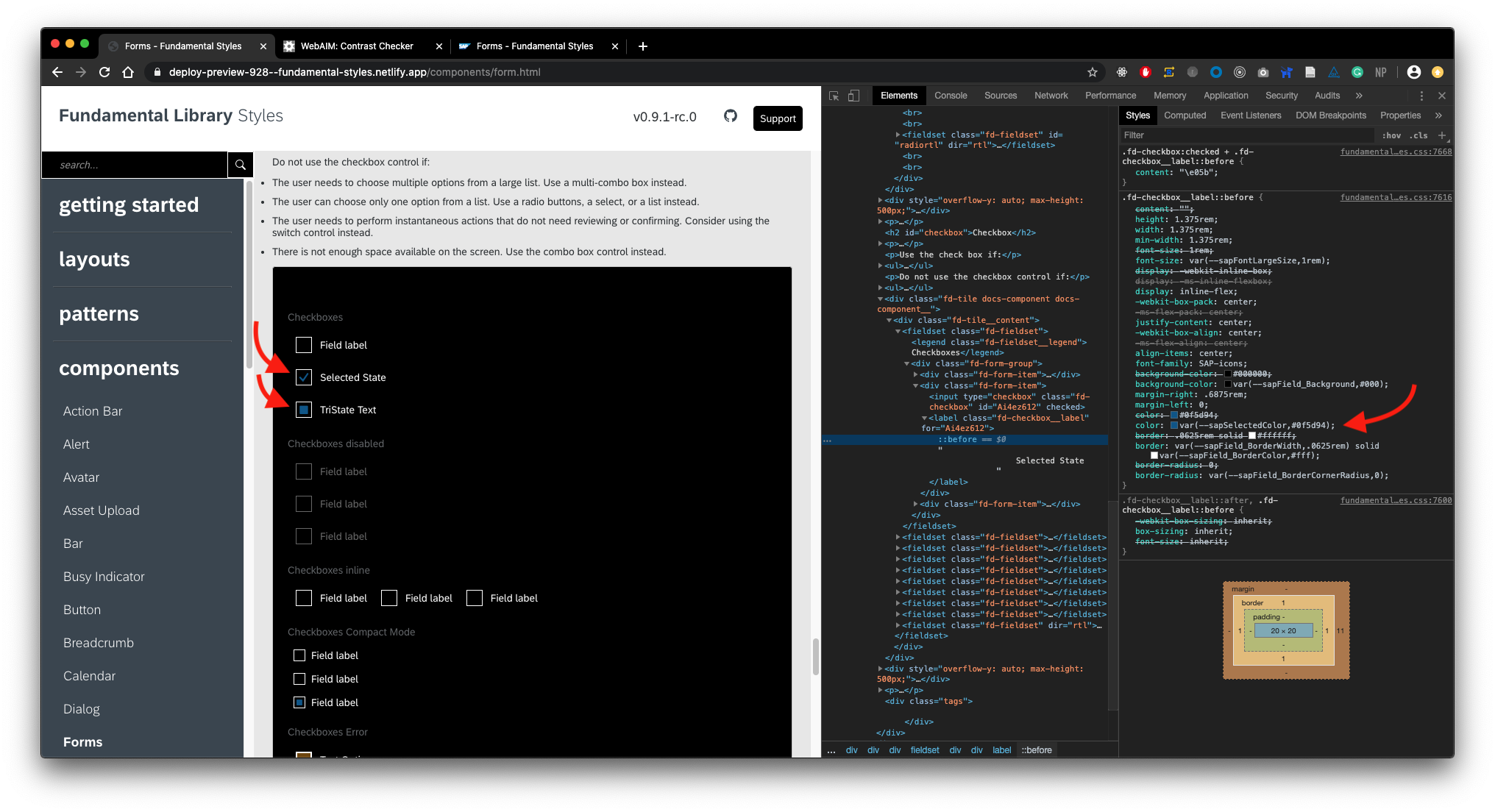Open the search icon in the sidebar

pos(240,164)
